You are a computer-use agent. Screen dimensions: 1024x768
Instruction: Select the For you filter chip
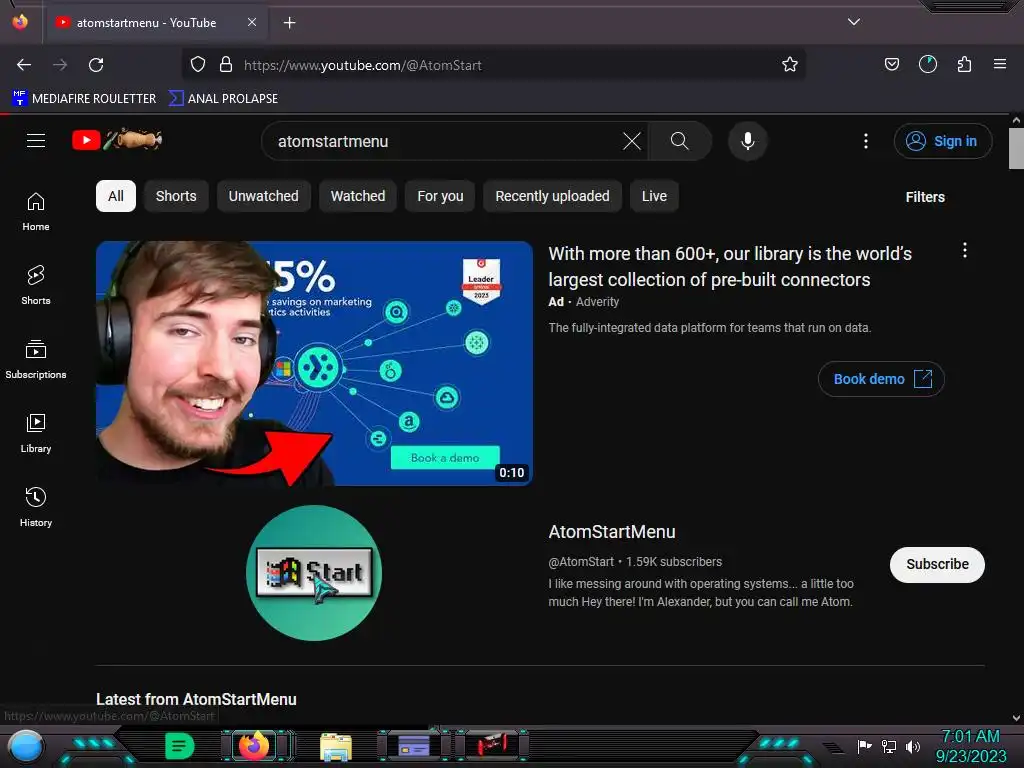(x=440, y=196)
